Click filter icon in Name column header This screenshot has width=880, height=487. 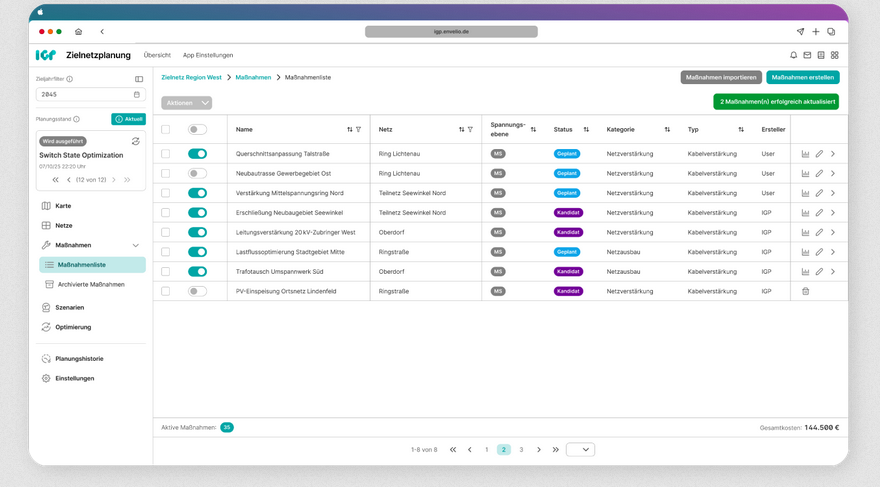359,129
